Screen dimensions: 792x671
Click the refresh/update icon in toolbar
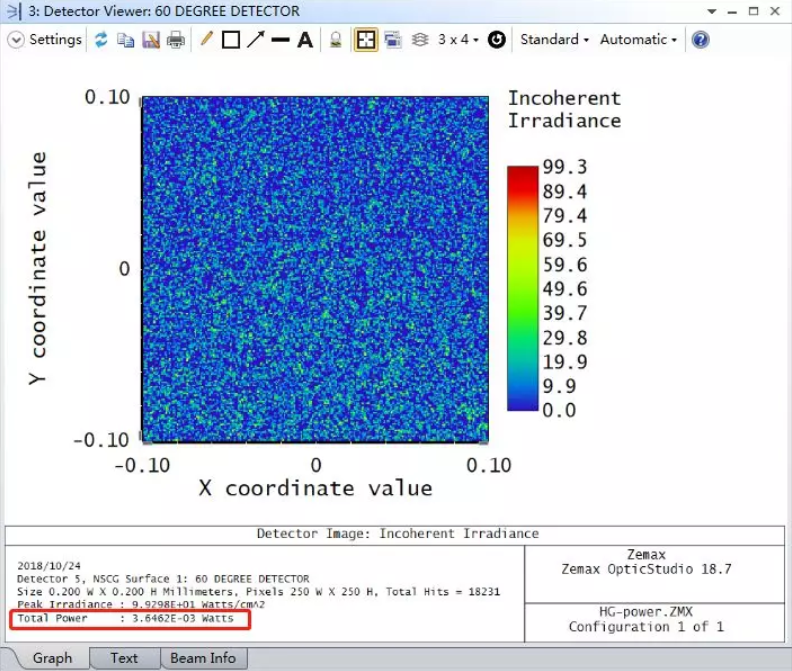tap(101, 40)
